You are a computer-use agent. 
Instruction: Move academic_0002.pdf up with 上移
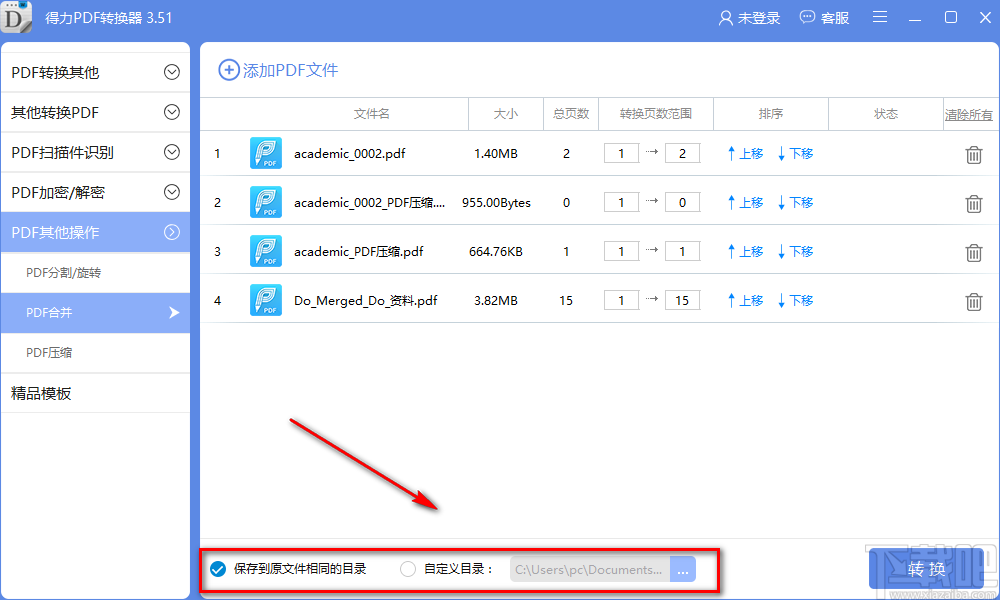(x=746, y=154)
